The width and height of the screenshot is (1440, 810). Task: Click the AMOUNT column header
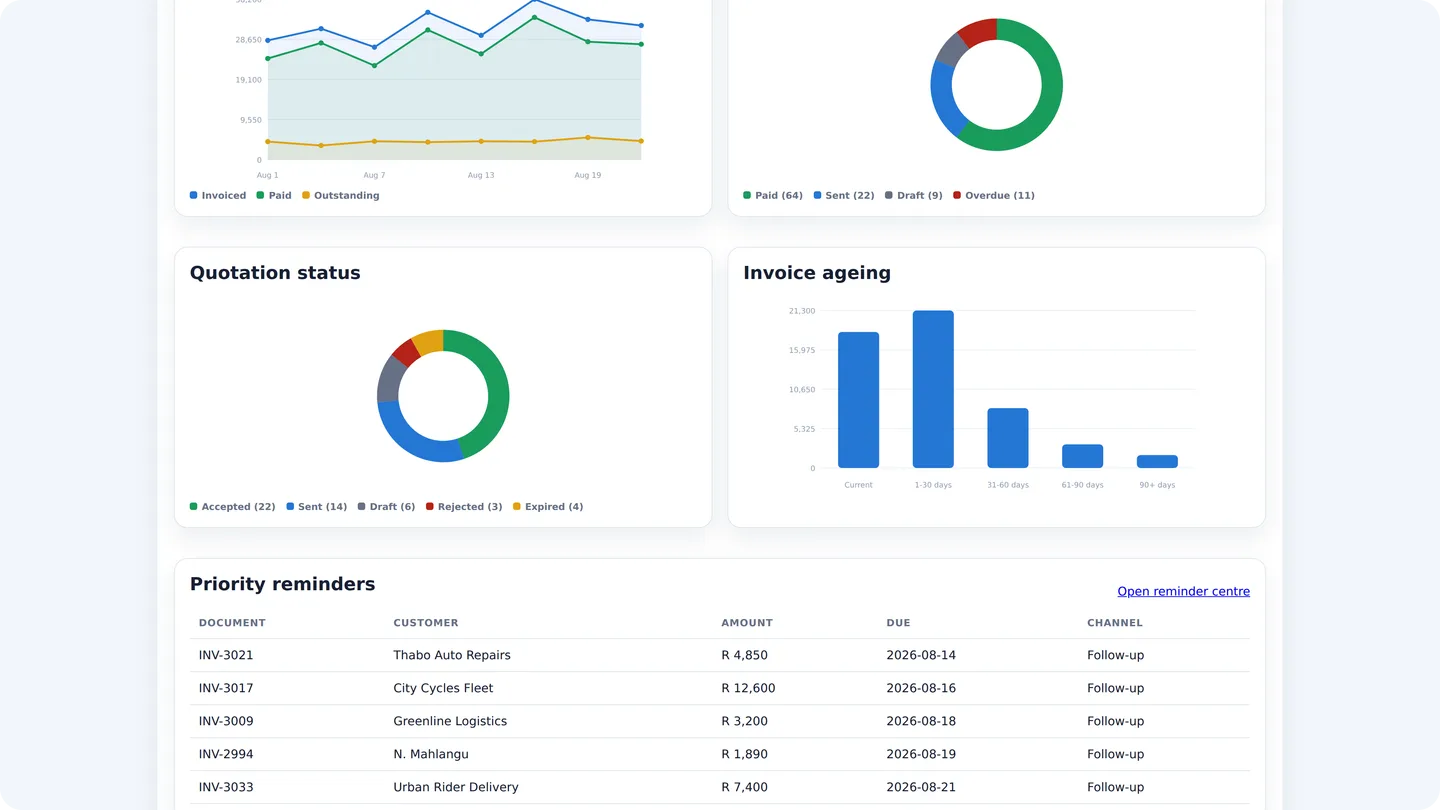(747, 623)
